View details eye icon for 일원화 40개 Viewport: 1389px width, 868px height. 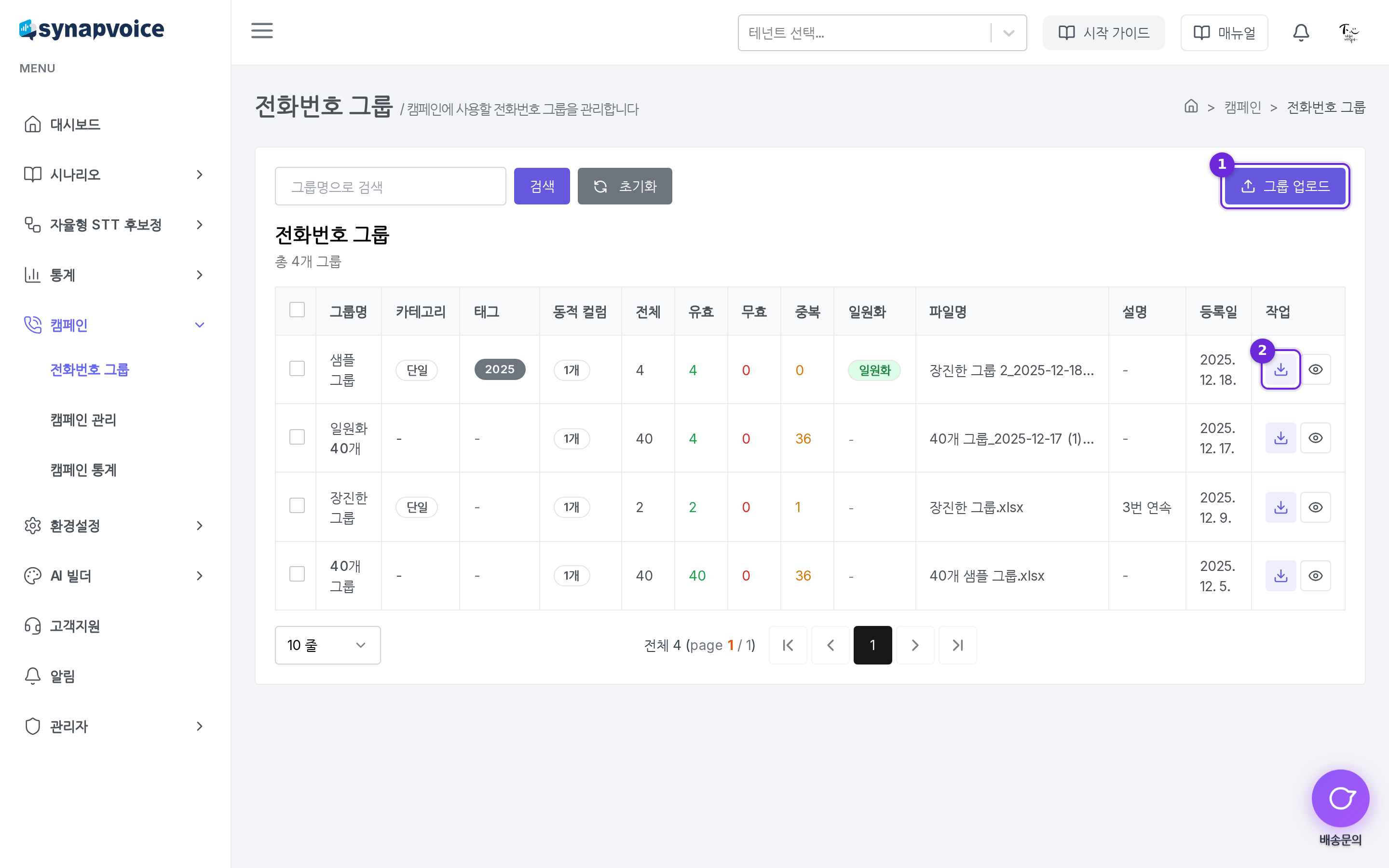[x=1316, y=438]
